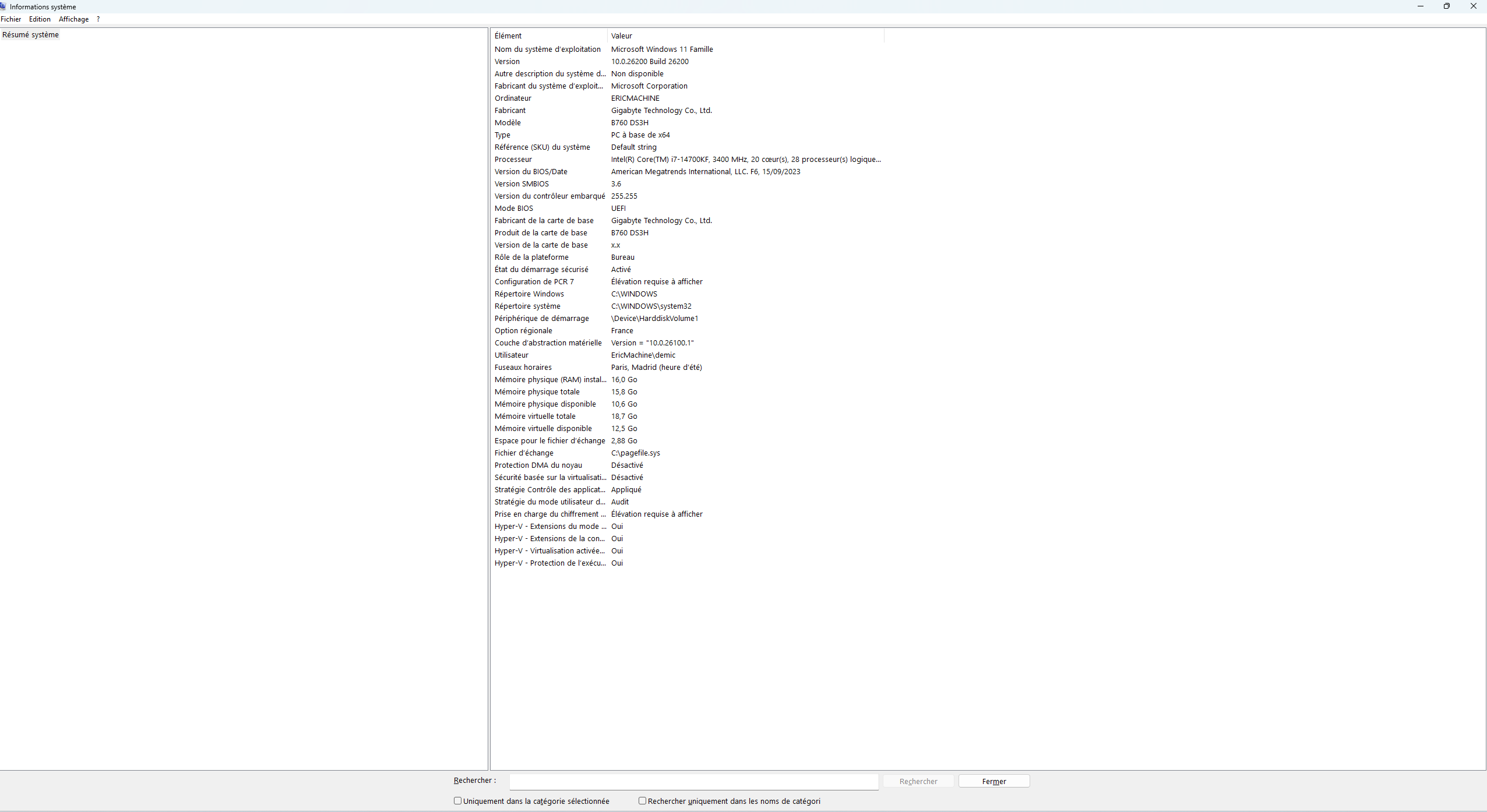Viewport: 1487px width, 812px height.
Task: Open the Edition menu
Action: pos(40,19)
